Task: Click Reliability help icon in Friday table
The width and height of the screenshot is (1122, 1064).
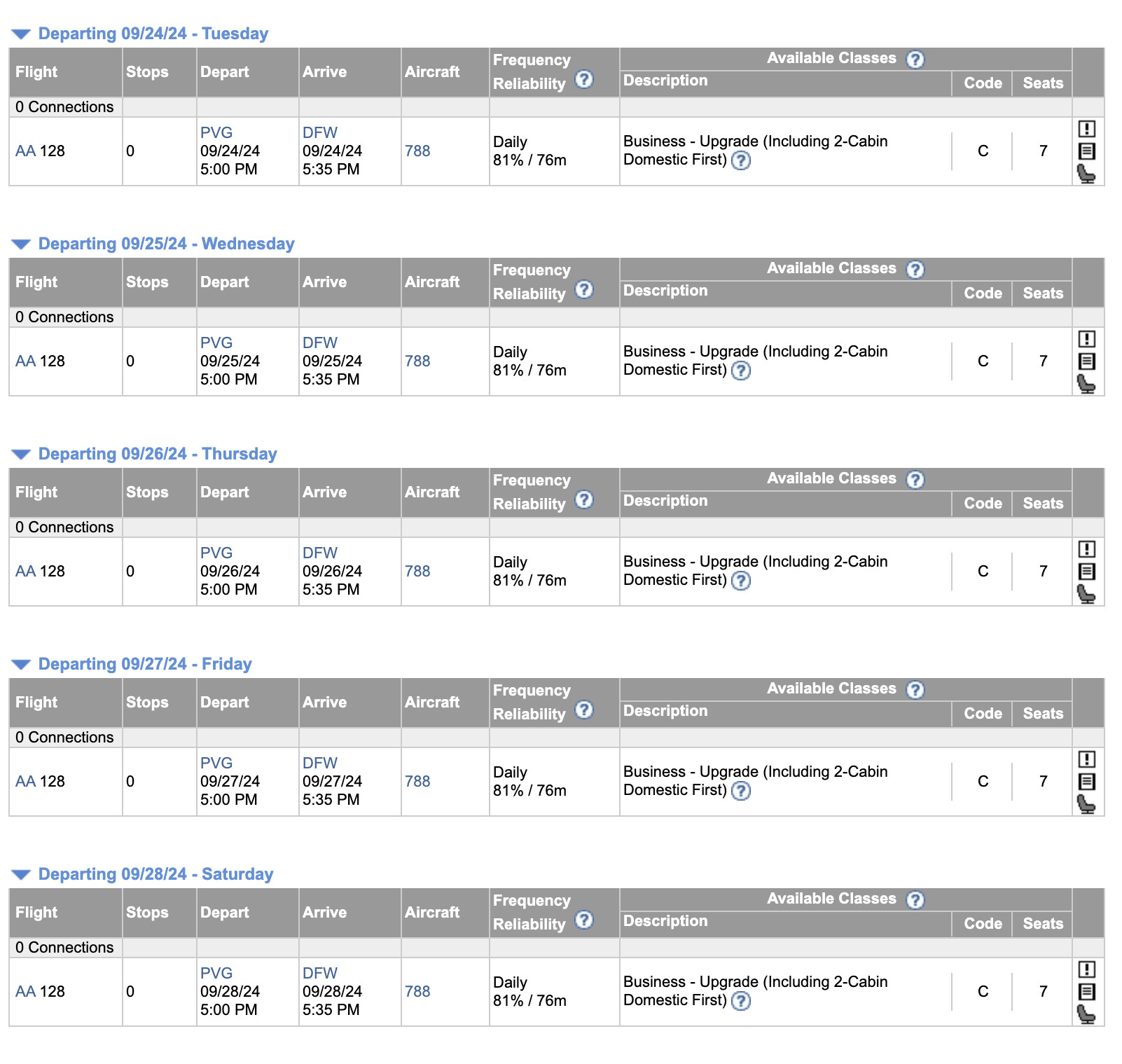Action: [x=584, y=710]
